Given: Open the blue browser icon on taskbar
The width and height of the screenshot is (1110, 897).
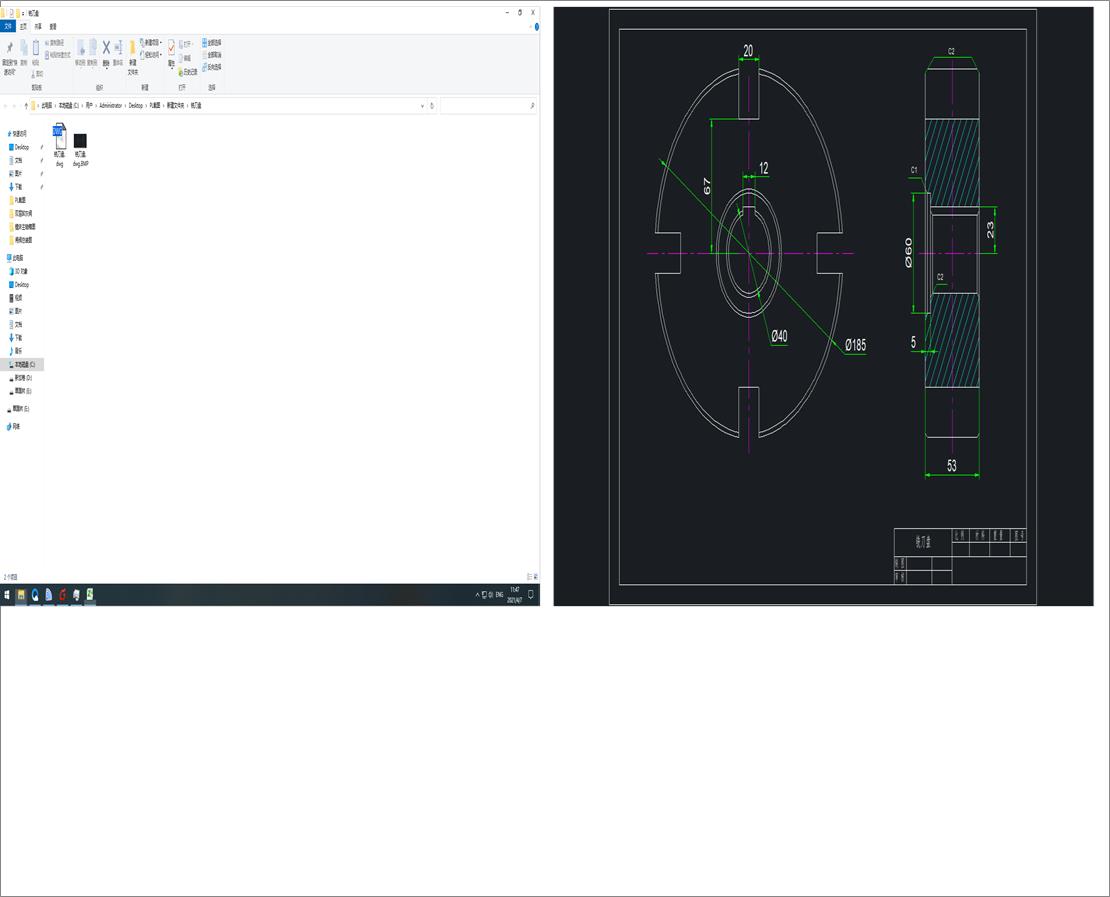Looking at the screenshot, I should pos(35,595).
